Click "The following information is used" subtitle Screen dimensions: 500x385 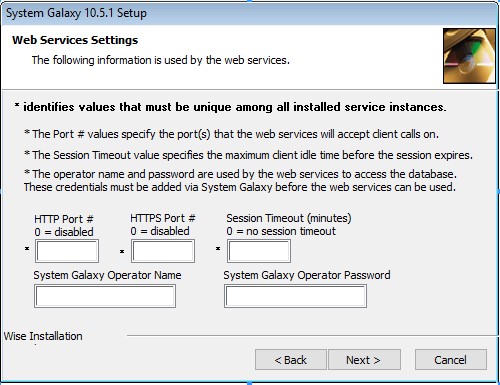161,60
